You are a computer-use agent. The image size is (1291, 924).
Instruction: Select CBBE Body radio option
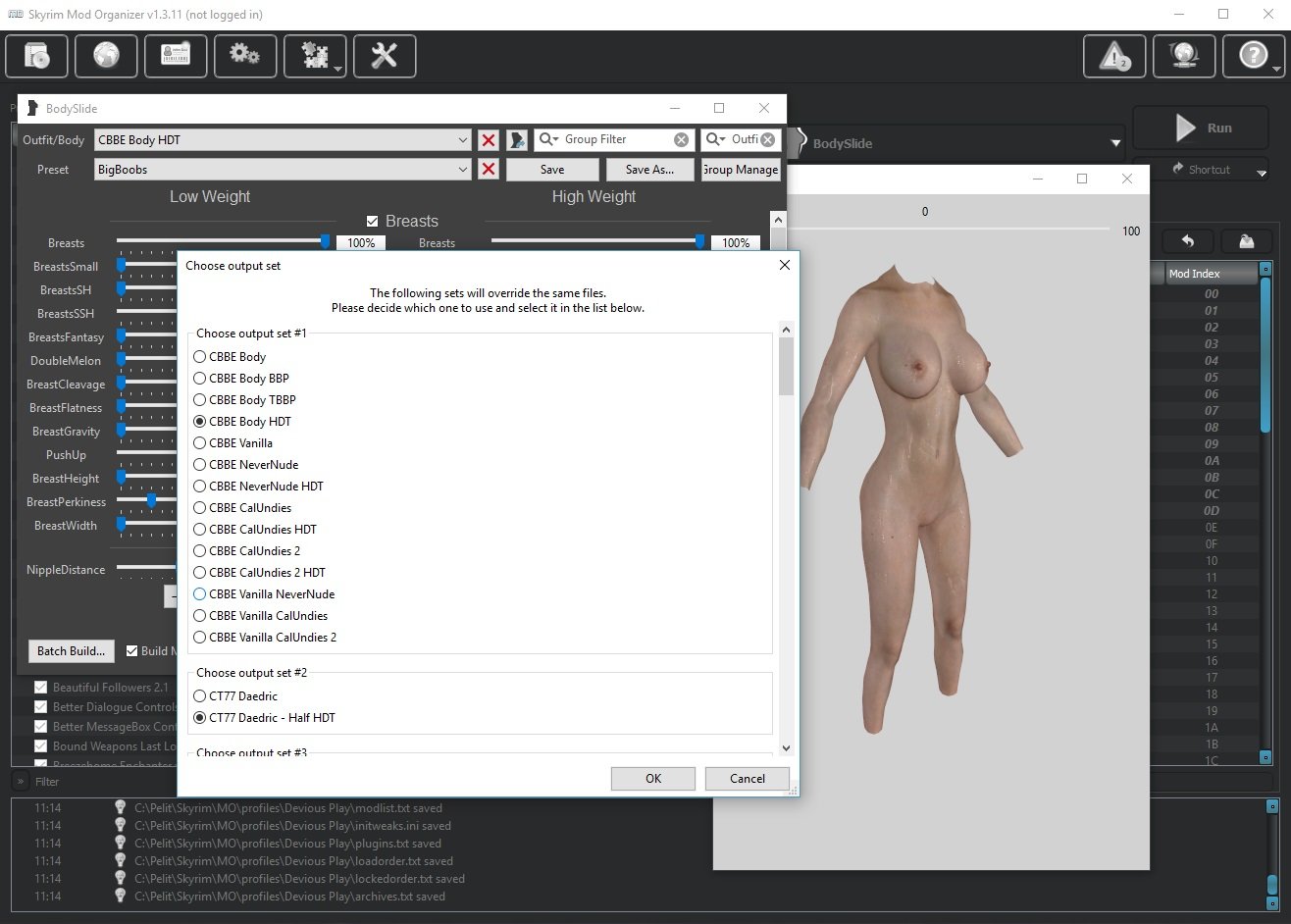tap(200, 357)
